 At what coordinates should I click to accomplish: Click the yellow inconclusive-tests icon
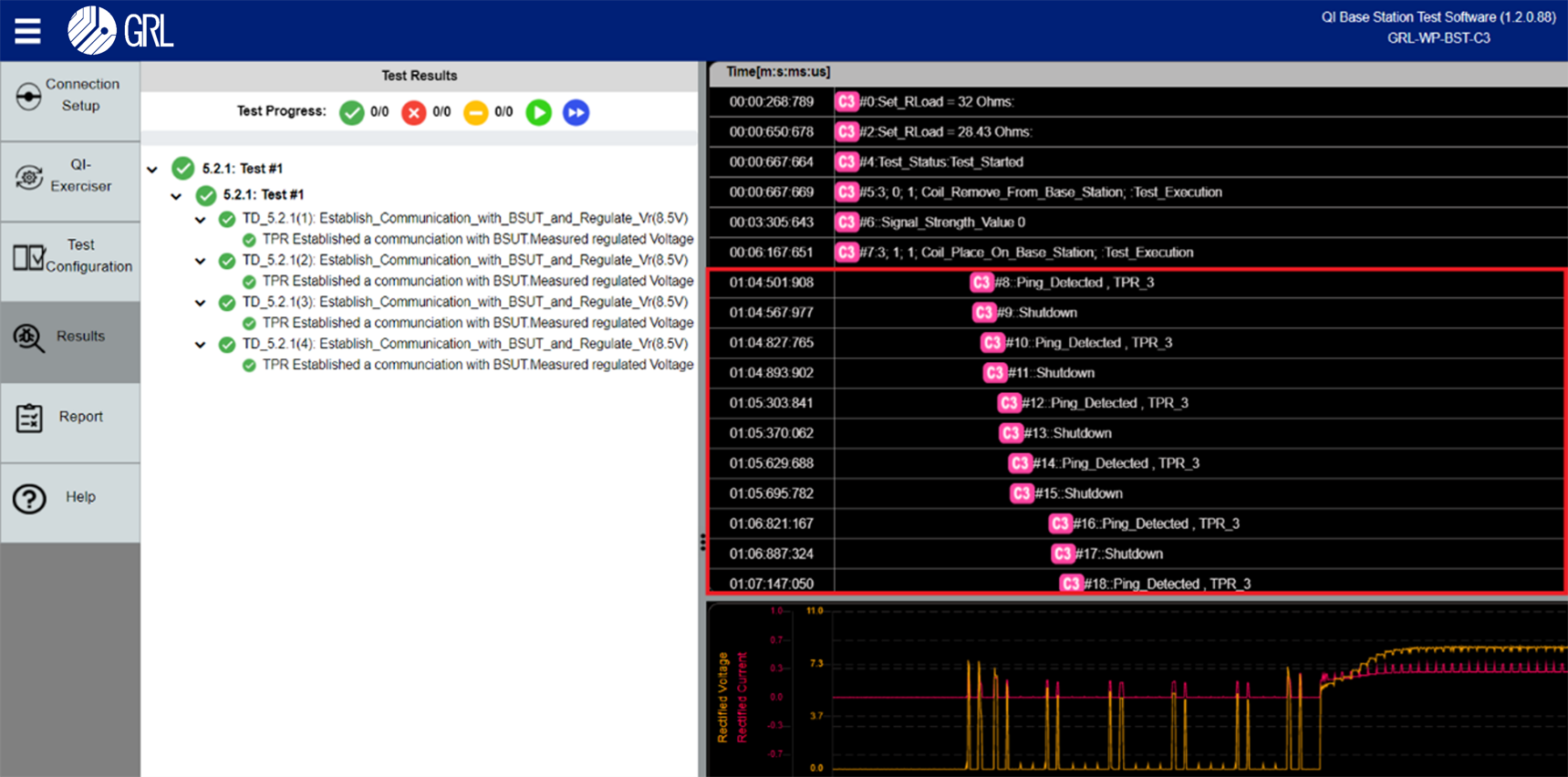[x=475, y=113]
